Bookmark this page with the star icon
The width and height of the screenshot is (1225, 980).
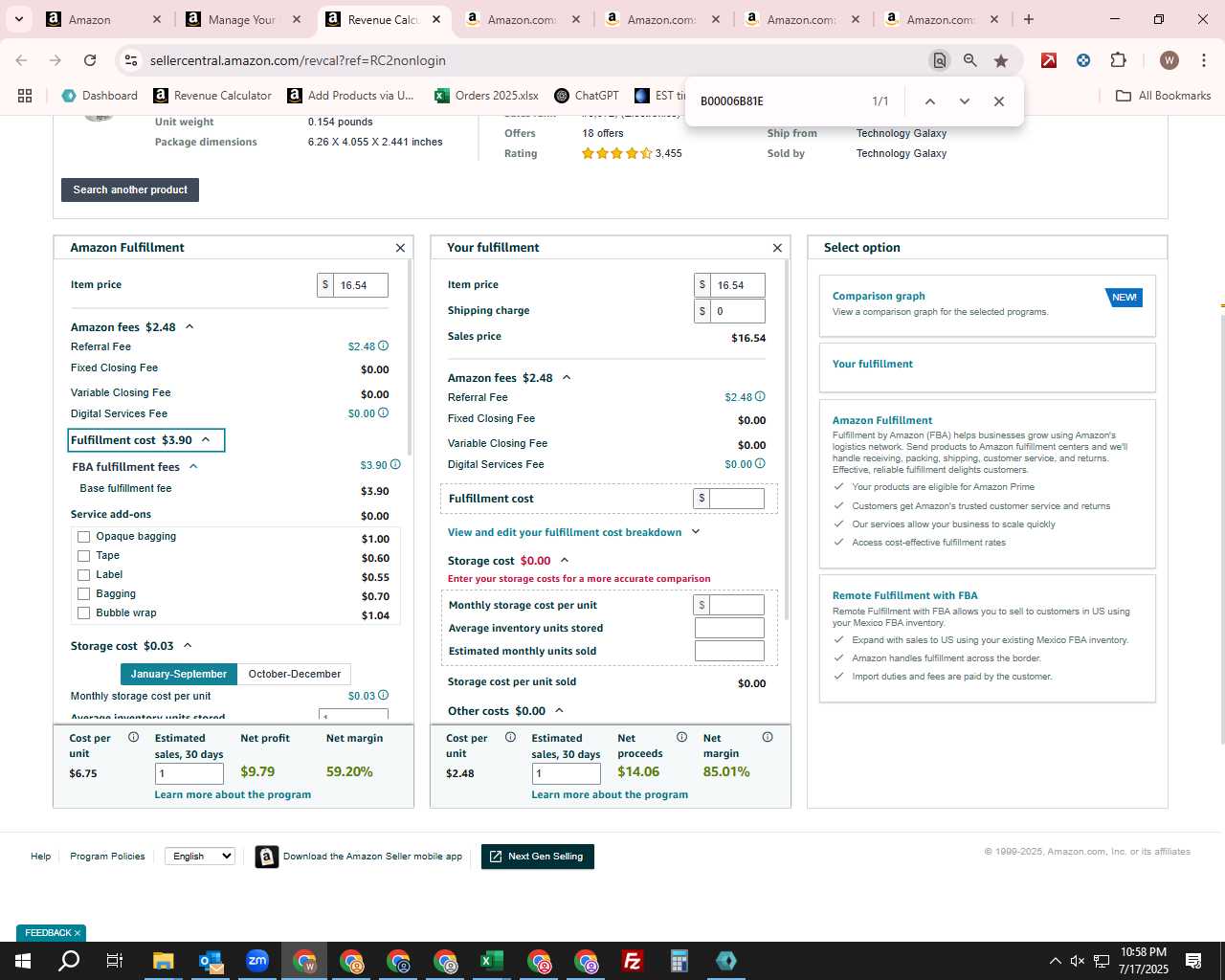pos(1001,60)
